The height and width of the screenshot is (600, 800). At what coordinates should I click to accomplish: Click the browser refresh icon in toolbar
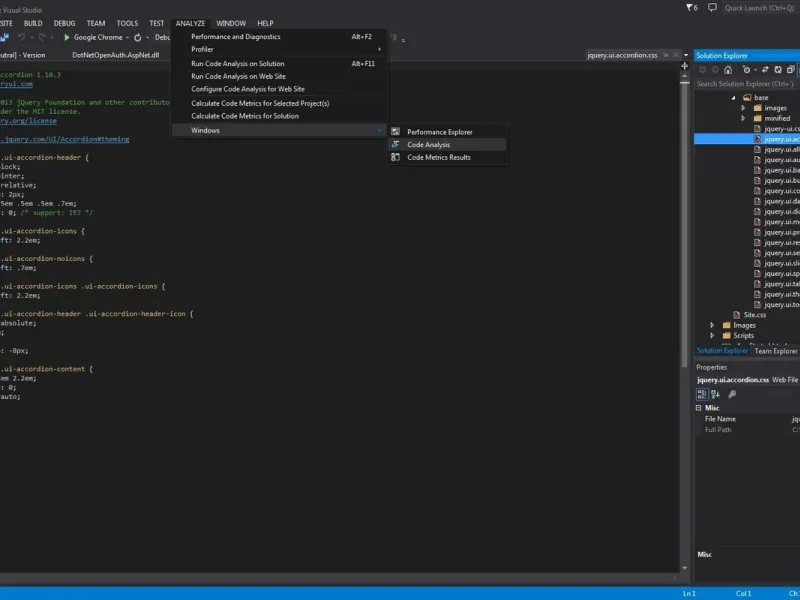tap(137, 37)
